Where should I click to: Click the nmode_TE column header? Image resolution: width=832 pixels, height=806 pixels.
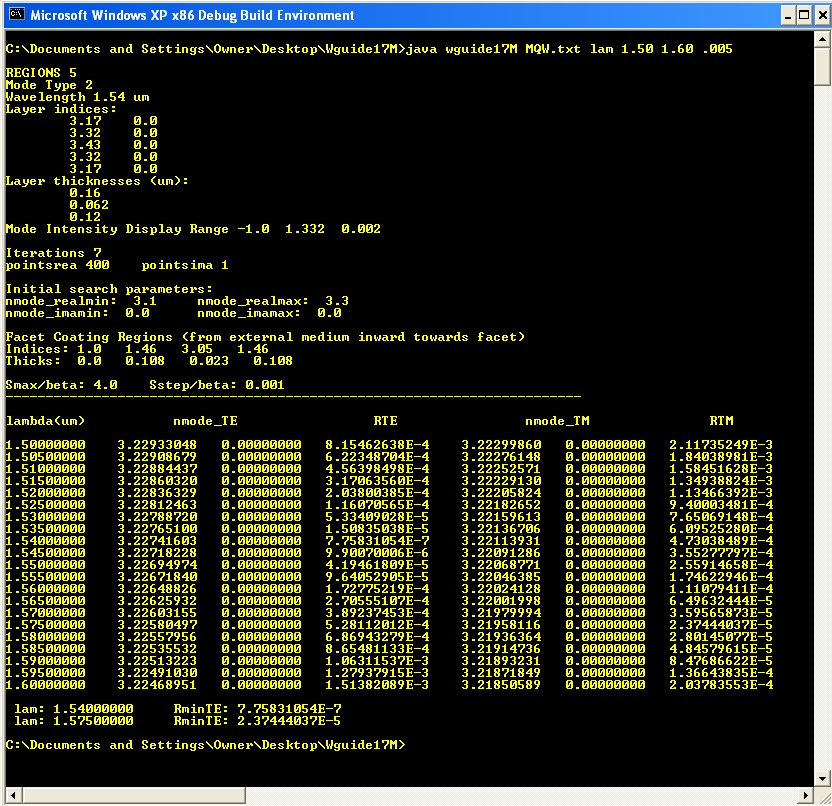coord(205,421)
